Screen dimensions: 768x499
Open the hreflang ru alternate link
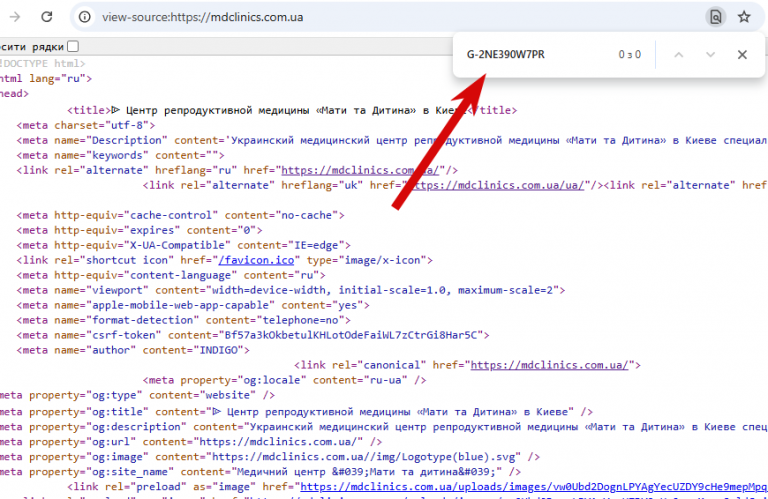[360, 170]
